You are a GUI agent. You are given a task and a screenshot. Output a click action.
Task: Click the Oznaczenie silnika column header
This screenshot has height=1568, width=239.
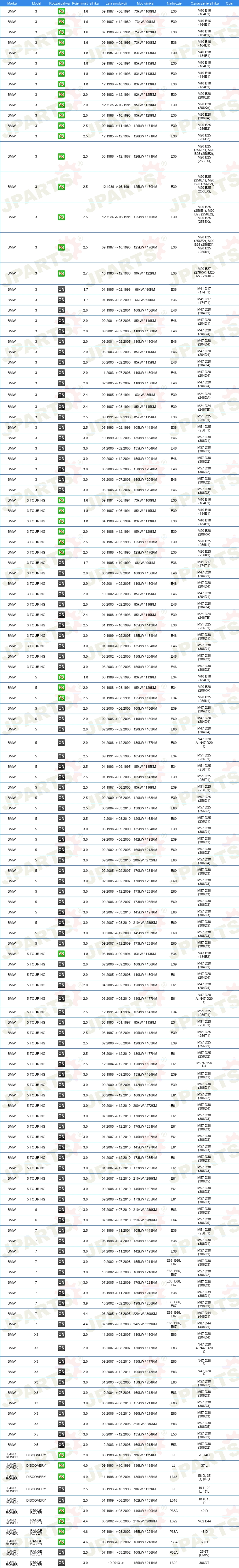204,3
